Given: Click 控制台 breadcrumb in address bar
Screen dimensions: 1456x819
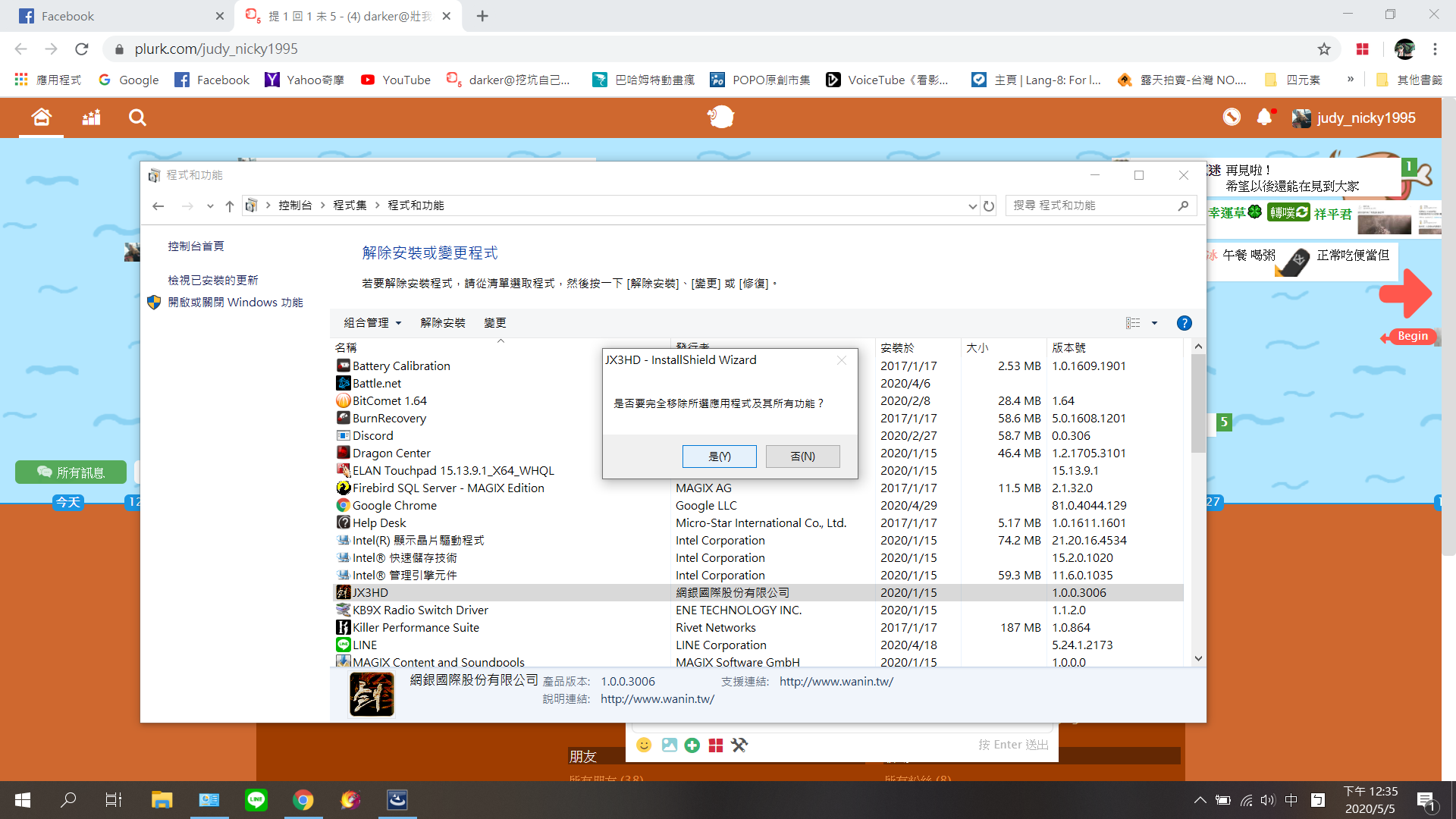Looking at the screenshot, I should pyautogui.click(x=295, y=206).
